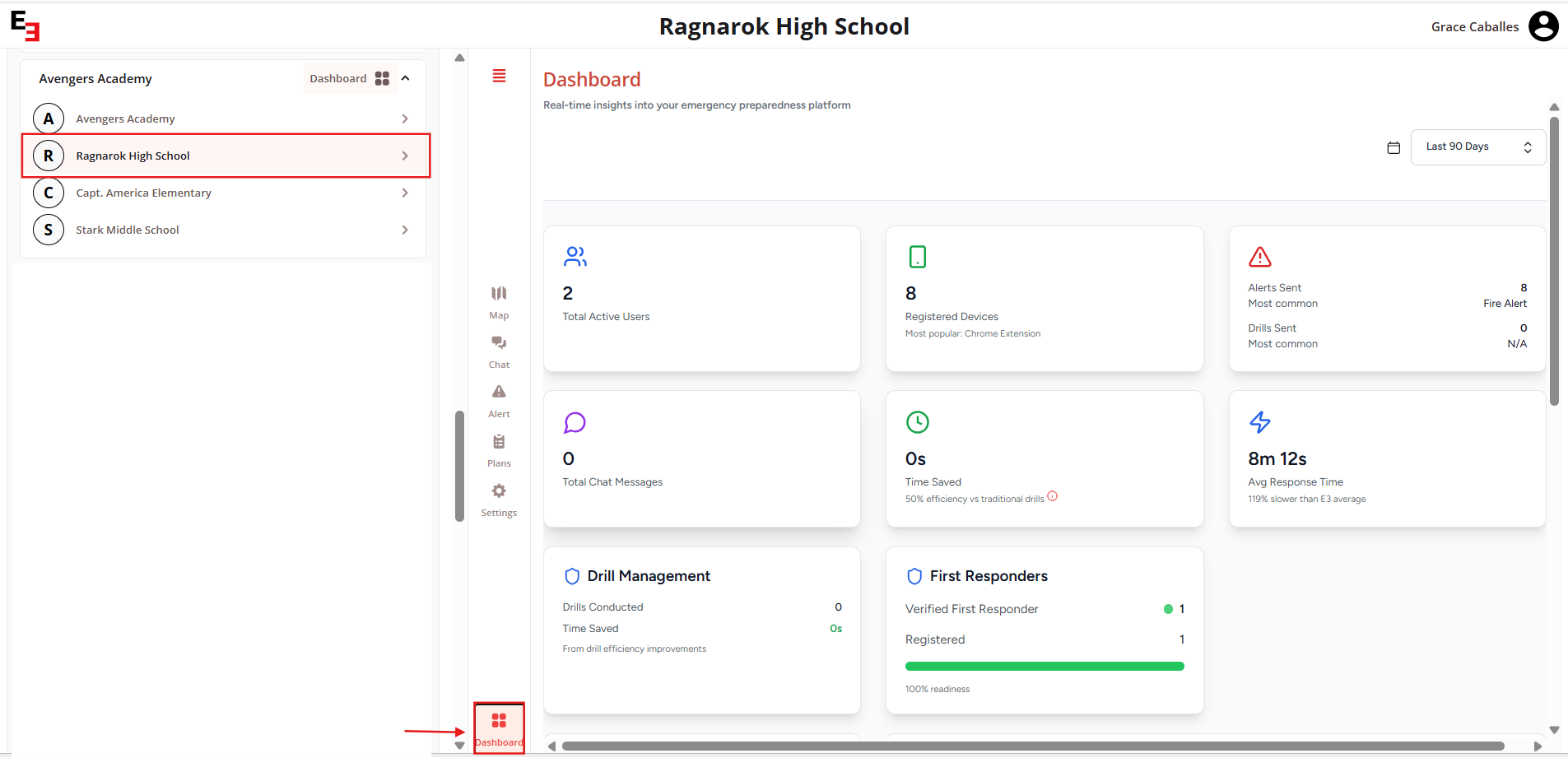Click the dashboard horizontal scrollbar
This screenshot has height=758, width=1568.
1033,746
